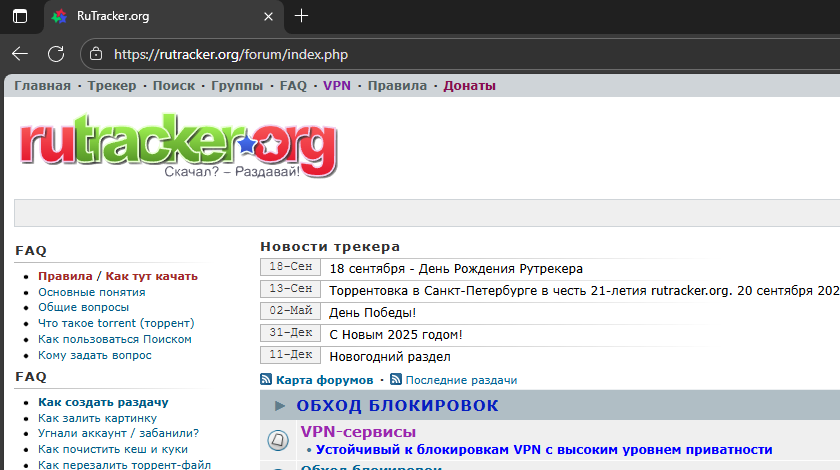Click the VPN-сервисы forum status icon
Viewport: 840px width, 470px height.
(278, 440)
